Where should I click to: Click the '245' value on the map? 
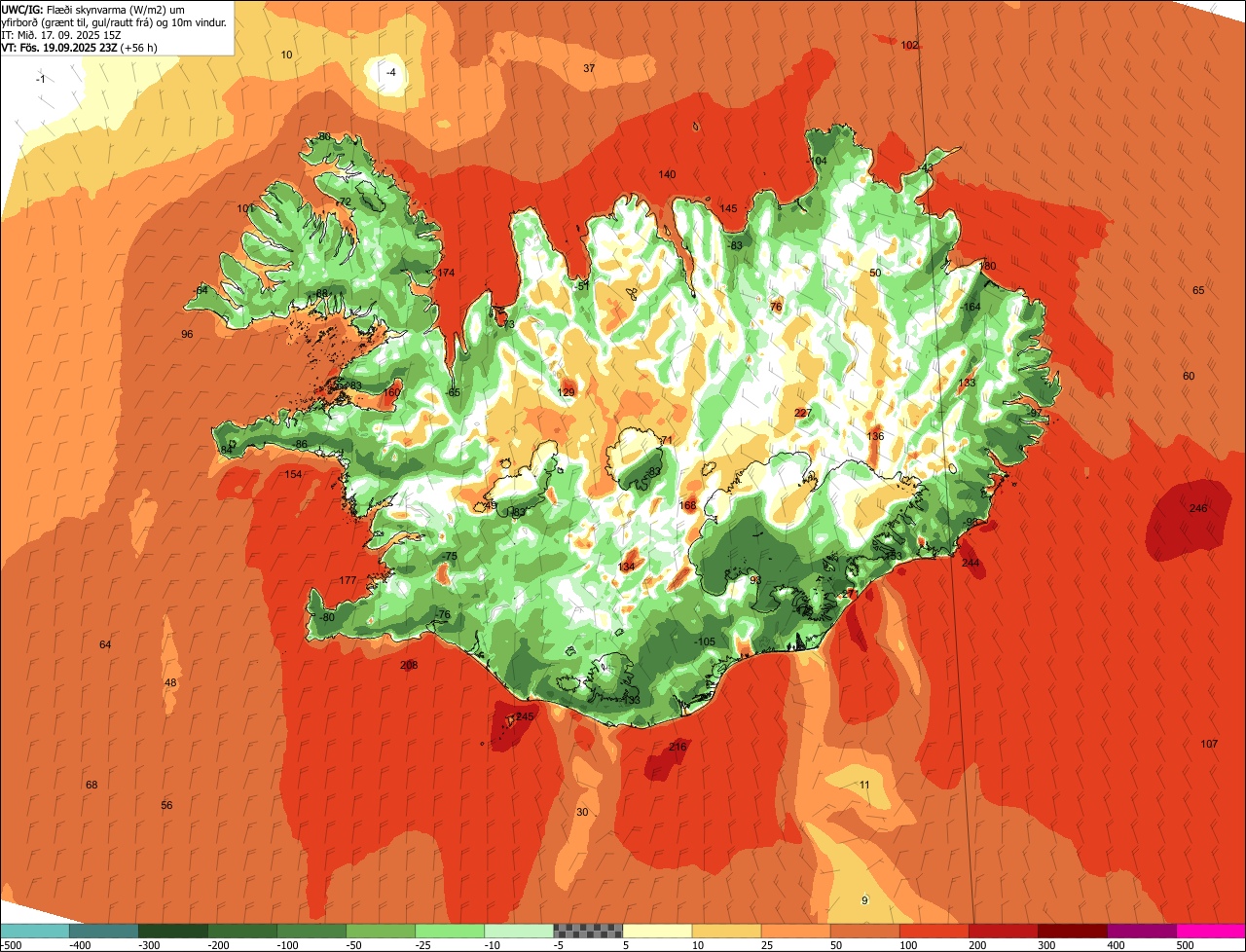(x=525, y=716)
